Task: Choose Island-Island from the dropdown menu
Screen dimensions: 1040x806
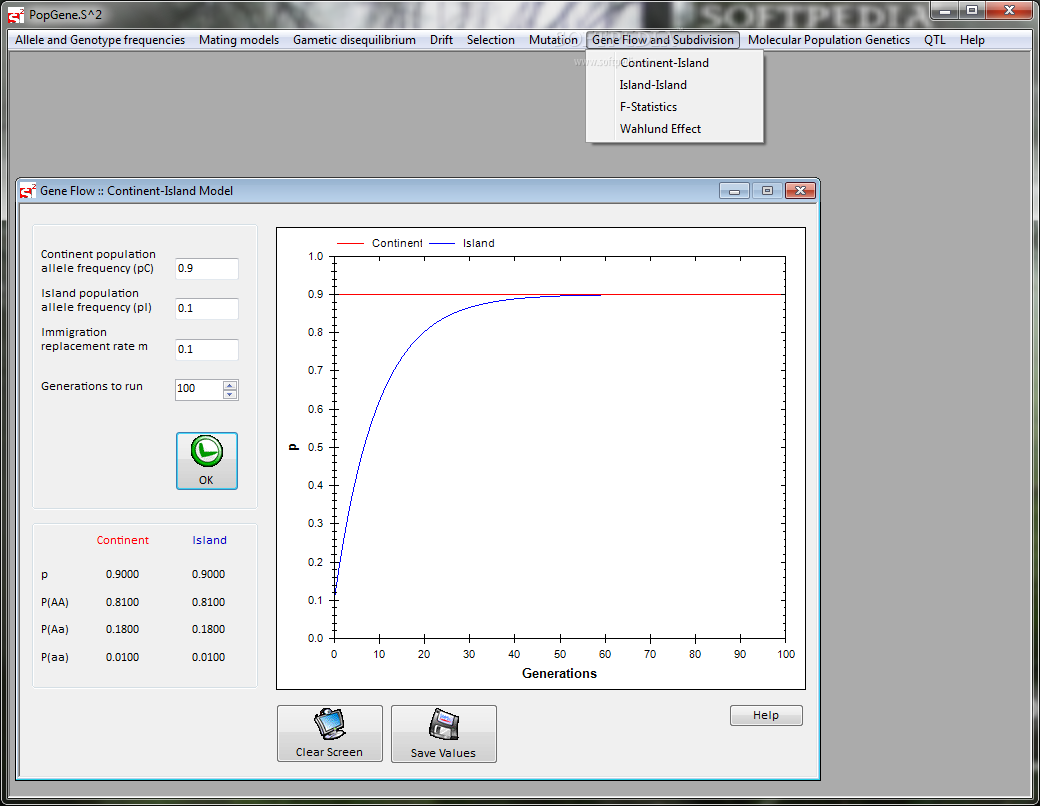Action: 675,85
